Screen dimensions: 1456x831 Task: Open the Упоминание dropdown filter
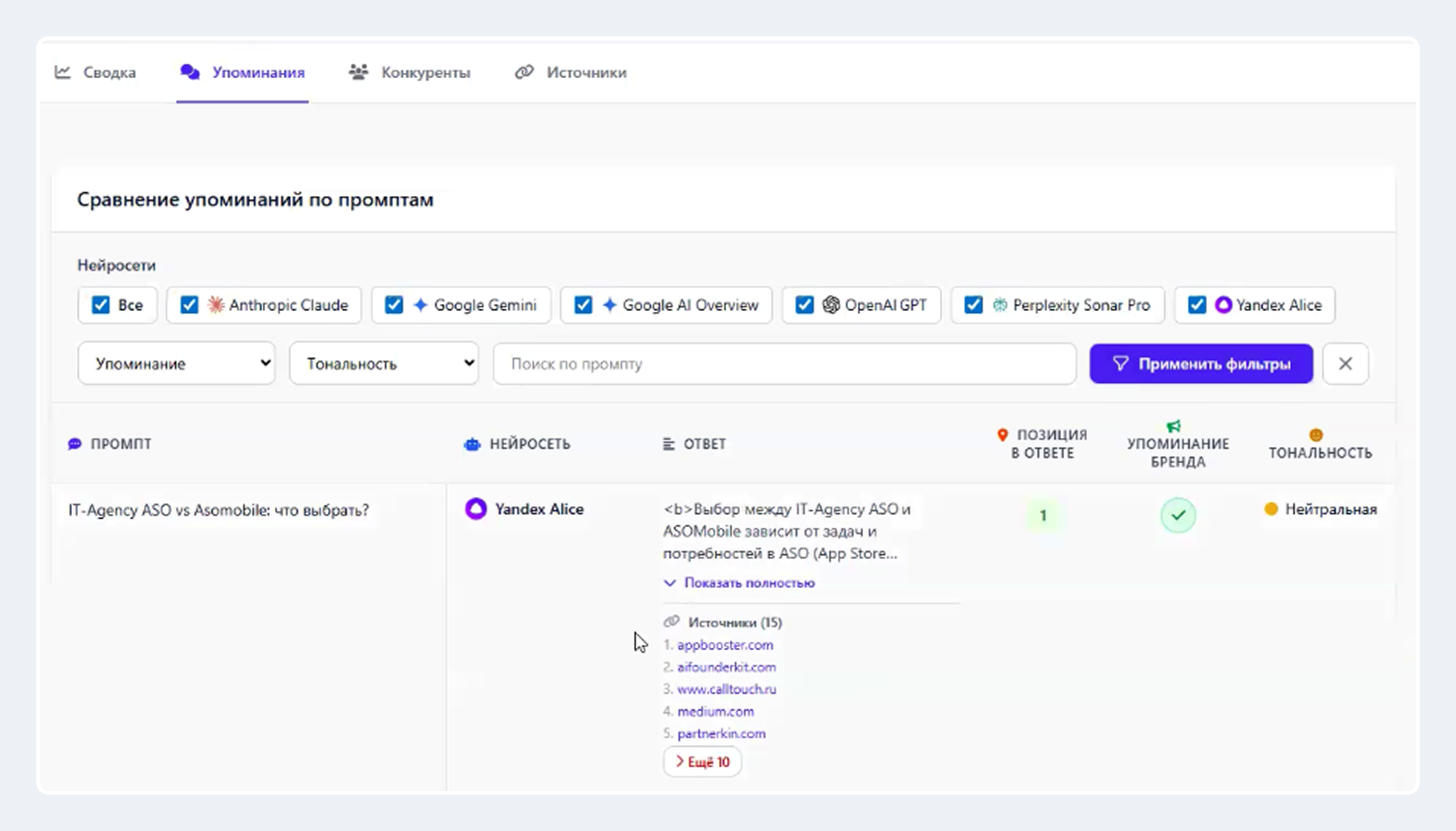[x=176, y=363]
